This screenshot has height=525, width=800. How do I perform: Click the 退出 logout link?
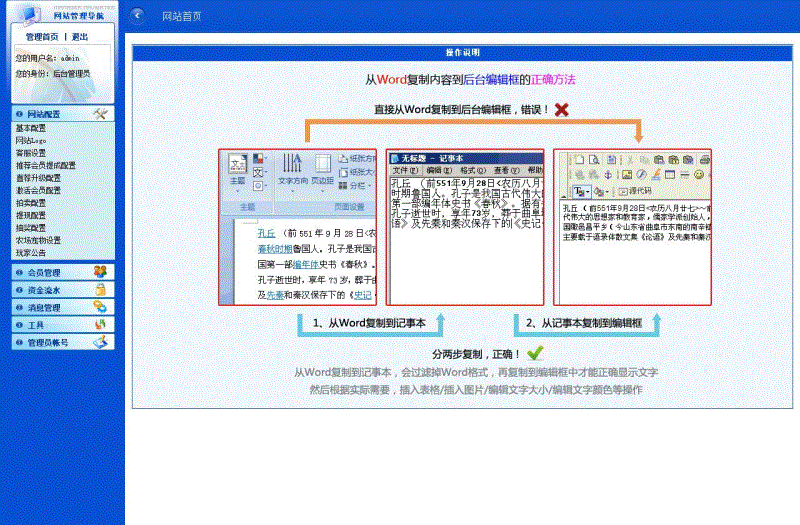[80, 37]
